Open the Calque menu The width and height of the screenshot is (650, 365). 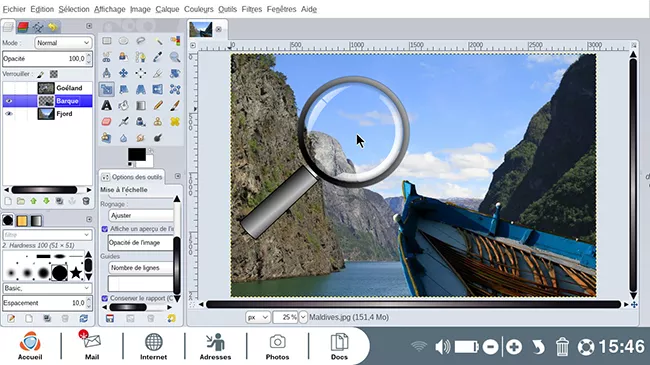167,9
